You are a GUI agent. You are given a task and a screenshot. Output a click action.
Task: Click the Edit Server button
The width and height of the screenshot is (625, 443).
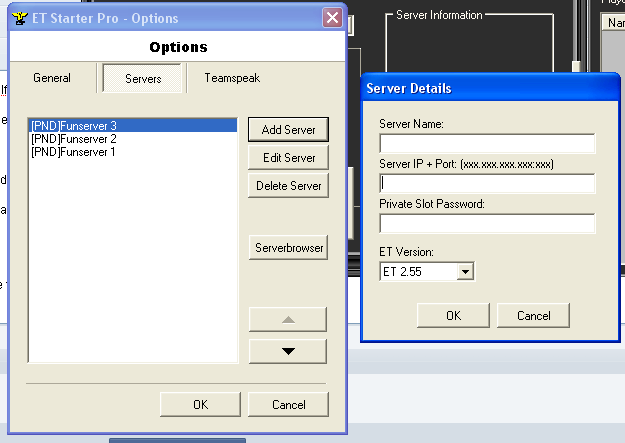pyautogui.click(x=288, y=158)
